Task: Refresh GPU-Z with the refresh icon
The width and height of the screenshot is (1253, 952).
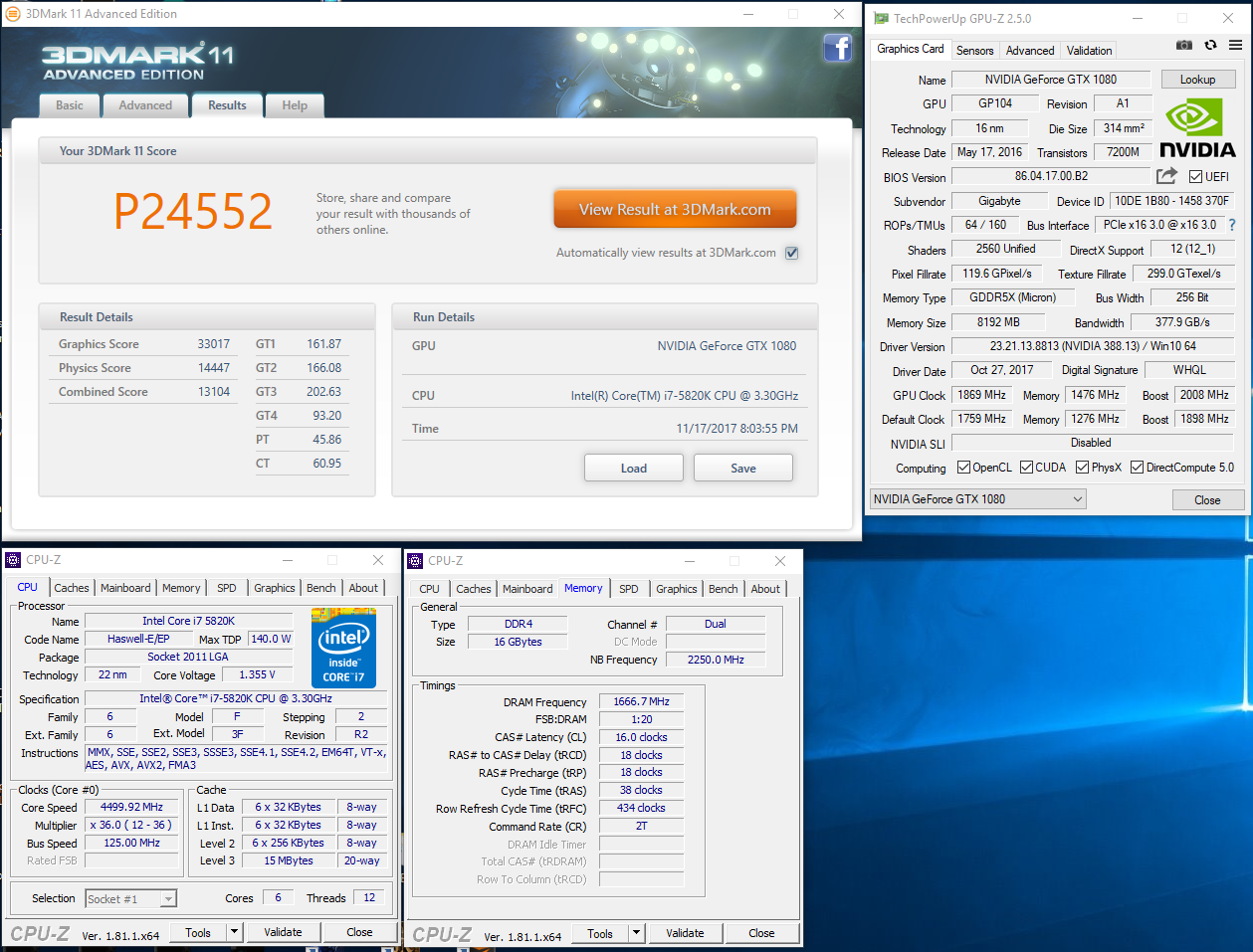Action: click(x=1210, y=45)
